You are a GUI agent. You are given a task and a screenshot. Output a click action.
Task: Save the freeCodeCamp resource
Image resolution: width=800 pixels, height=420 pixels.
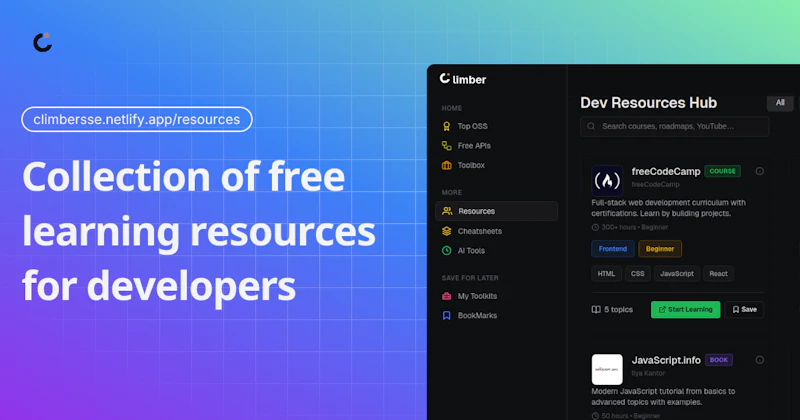coord(744,310)
